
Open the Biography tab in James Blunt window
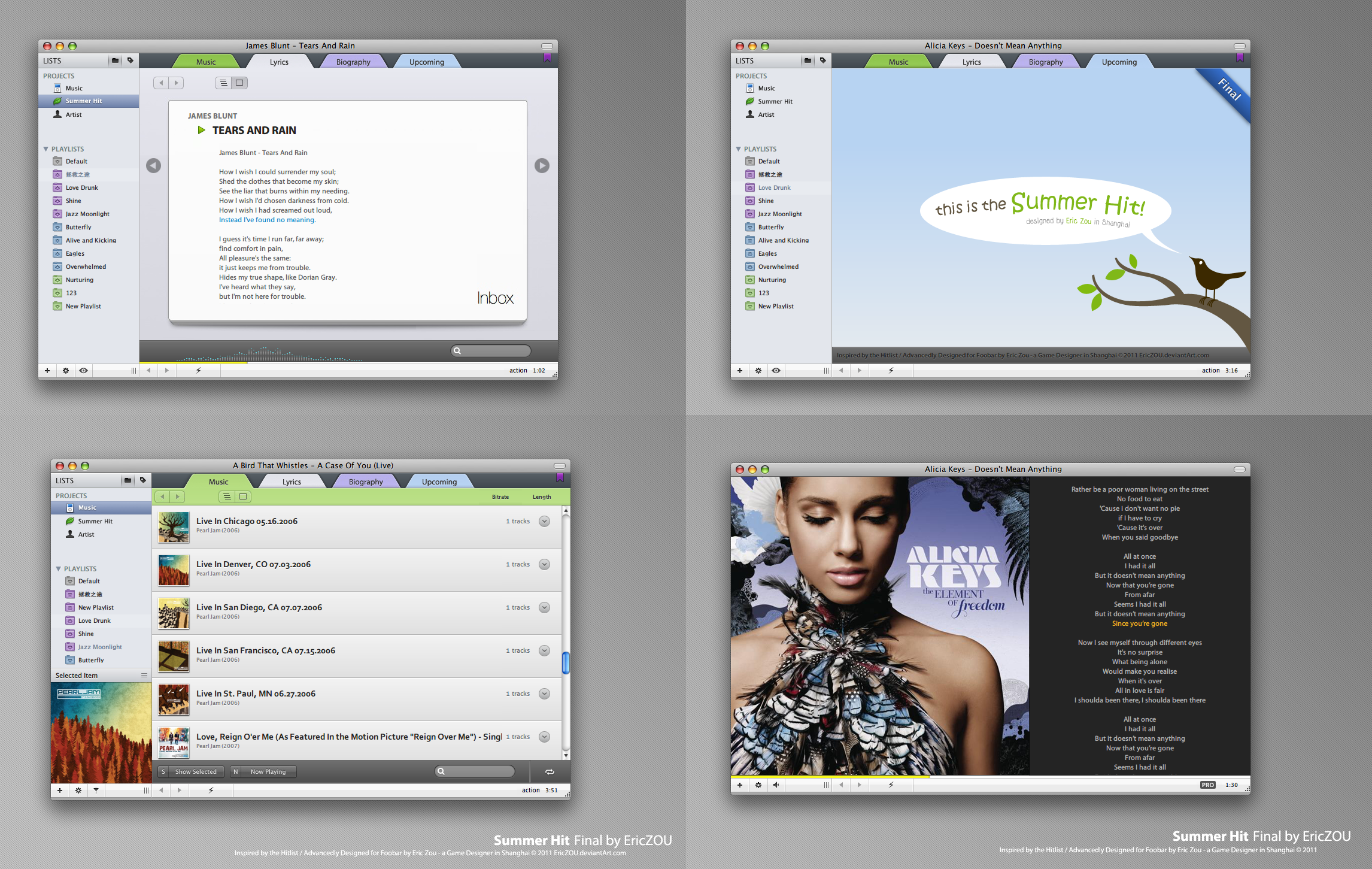353,62
